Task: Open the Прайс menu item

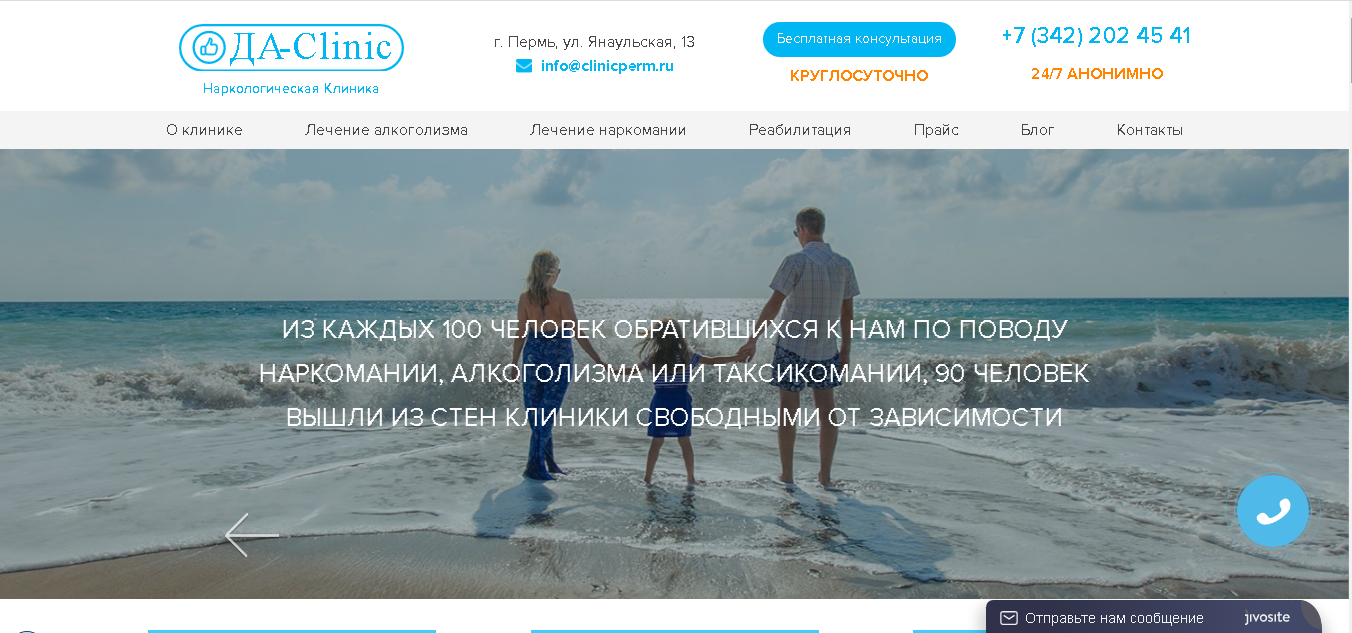Action: pyautogui.click(x=936, y=130)
